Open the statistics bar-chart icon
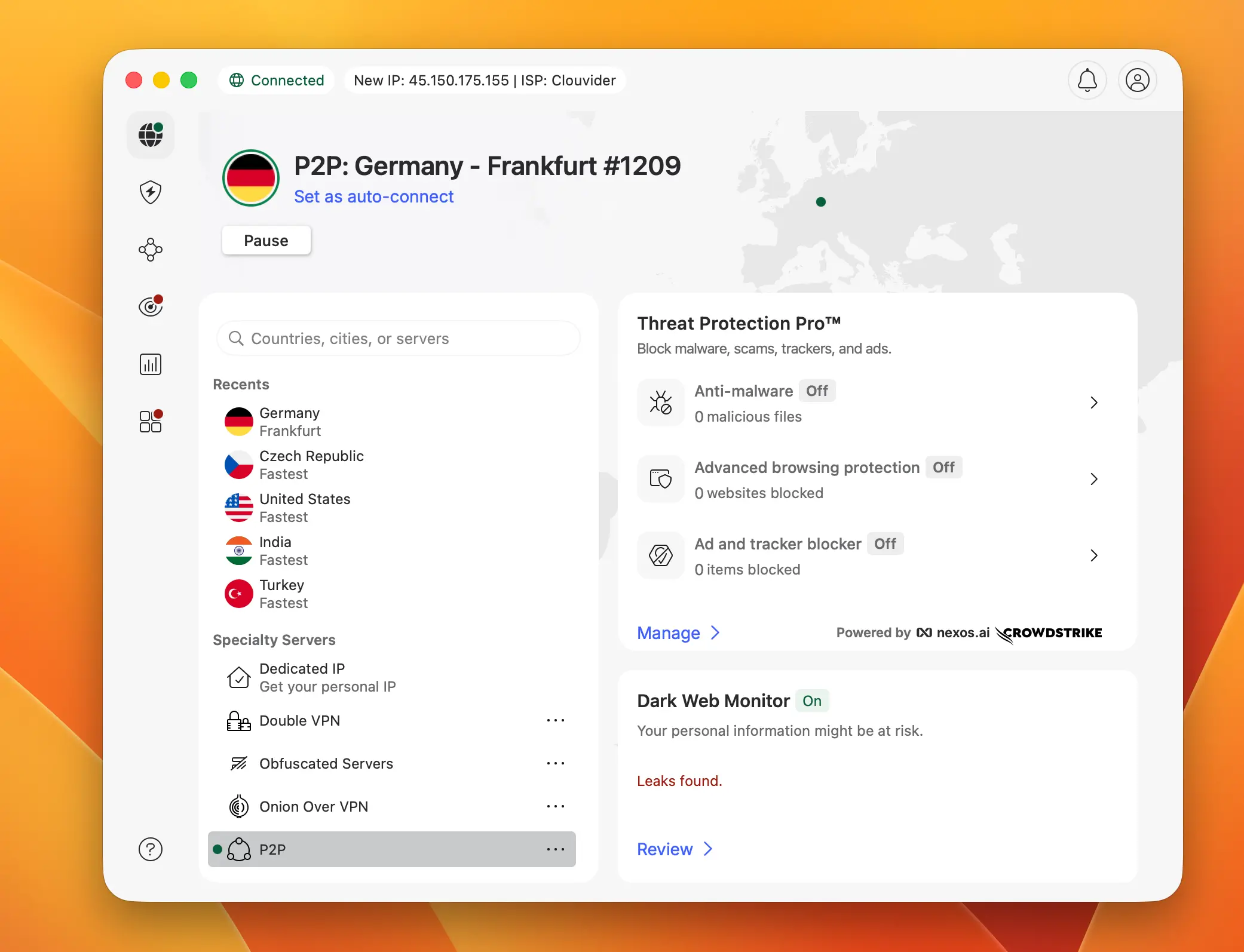Image resolution: width=1244 pixels, height=952 pixels. (150, 364)
